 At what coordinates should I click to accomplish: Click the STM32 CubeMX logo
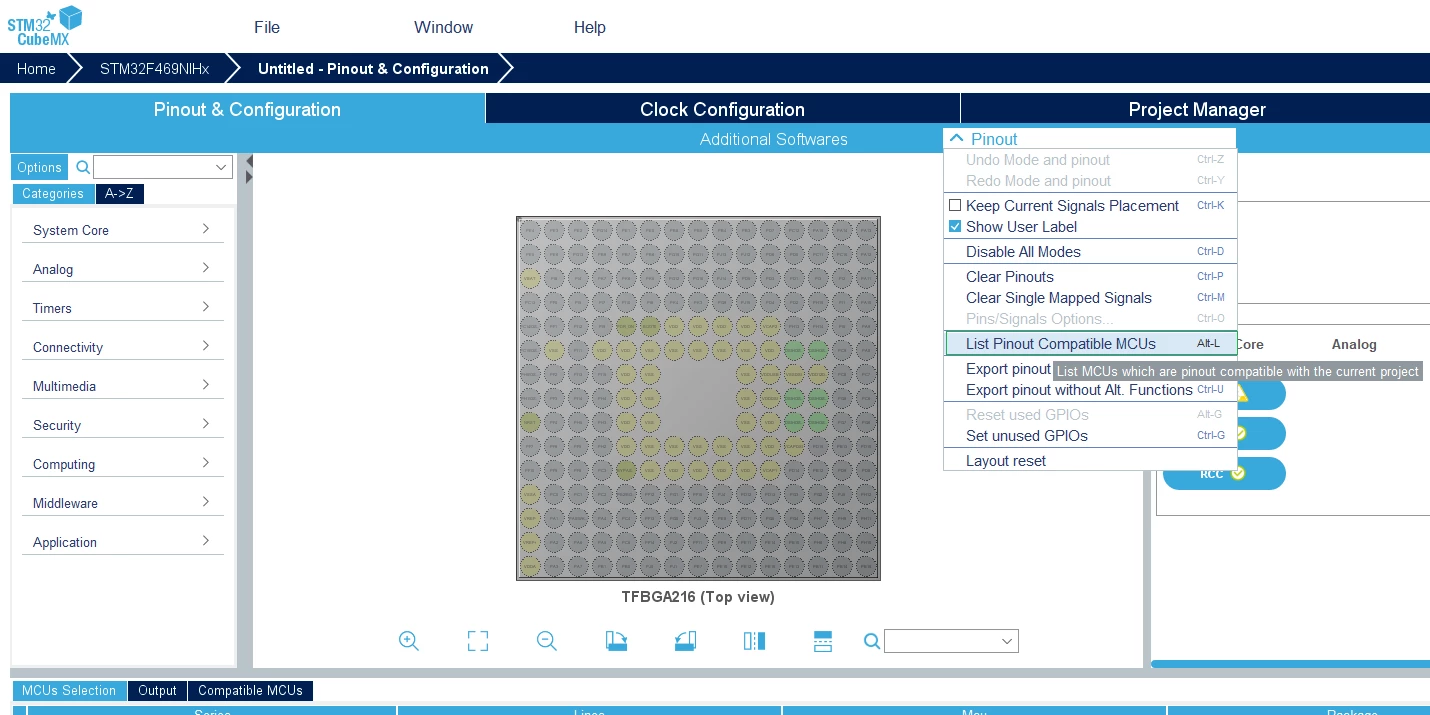pos(45,25)
